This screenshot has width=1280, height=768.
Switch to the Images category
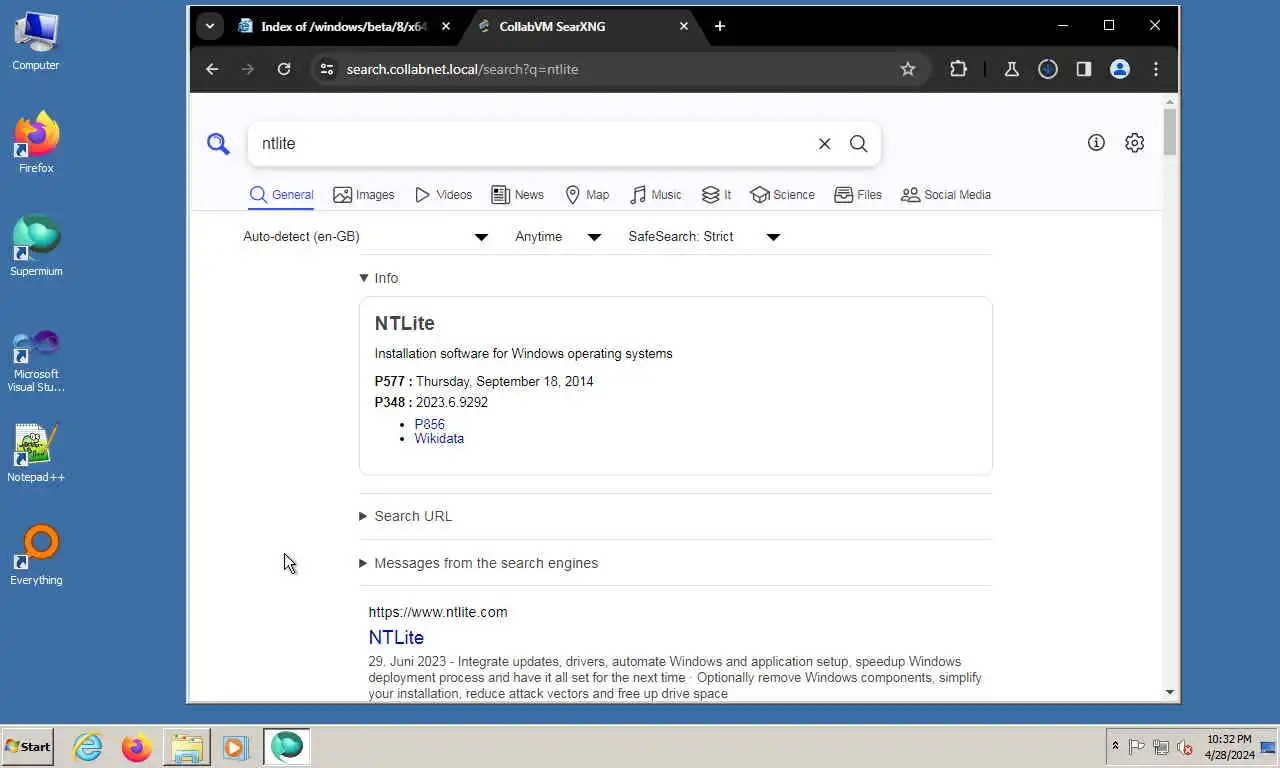(364, 195)
